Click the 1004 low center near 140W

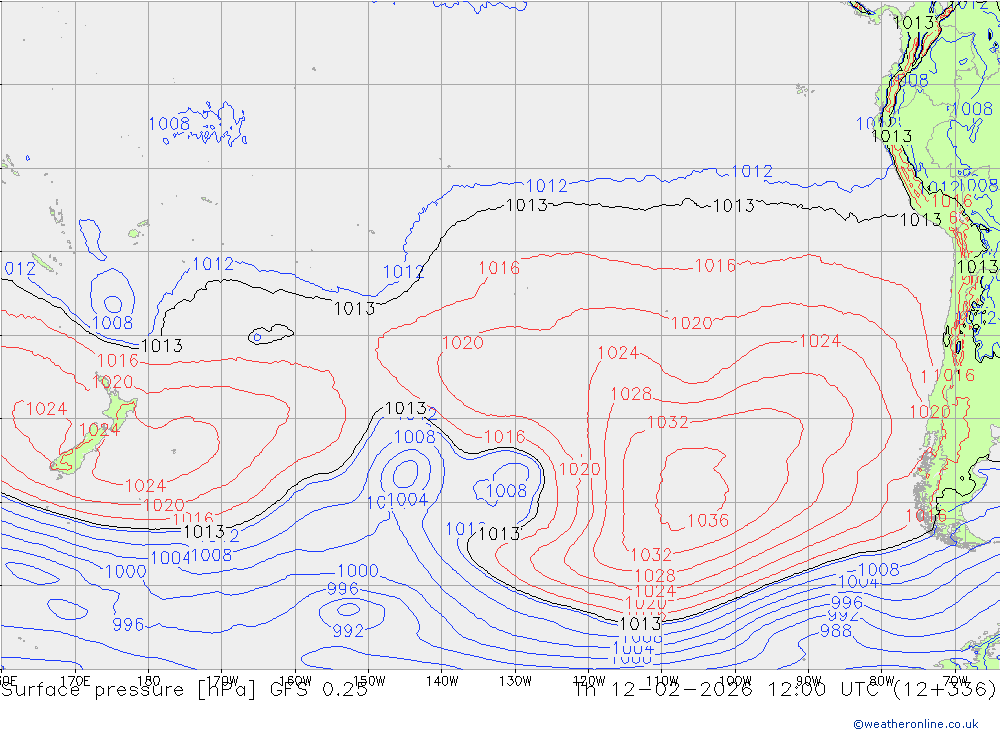[x=408, y=499]
